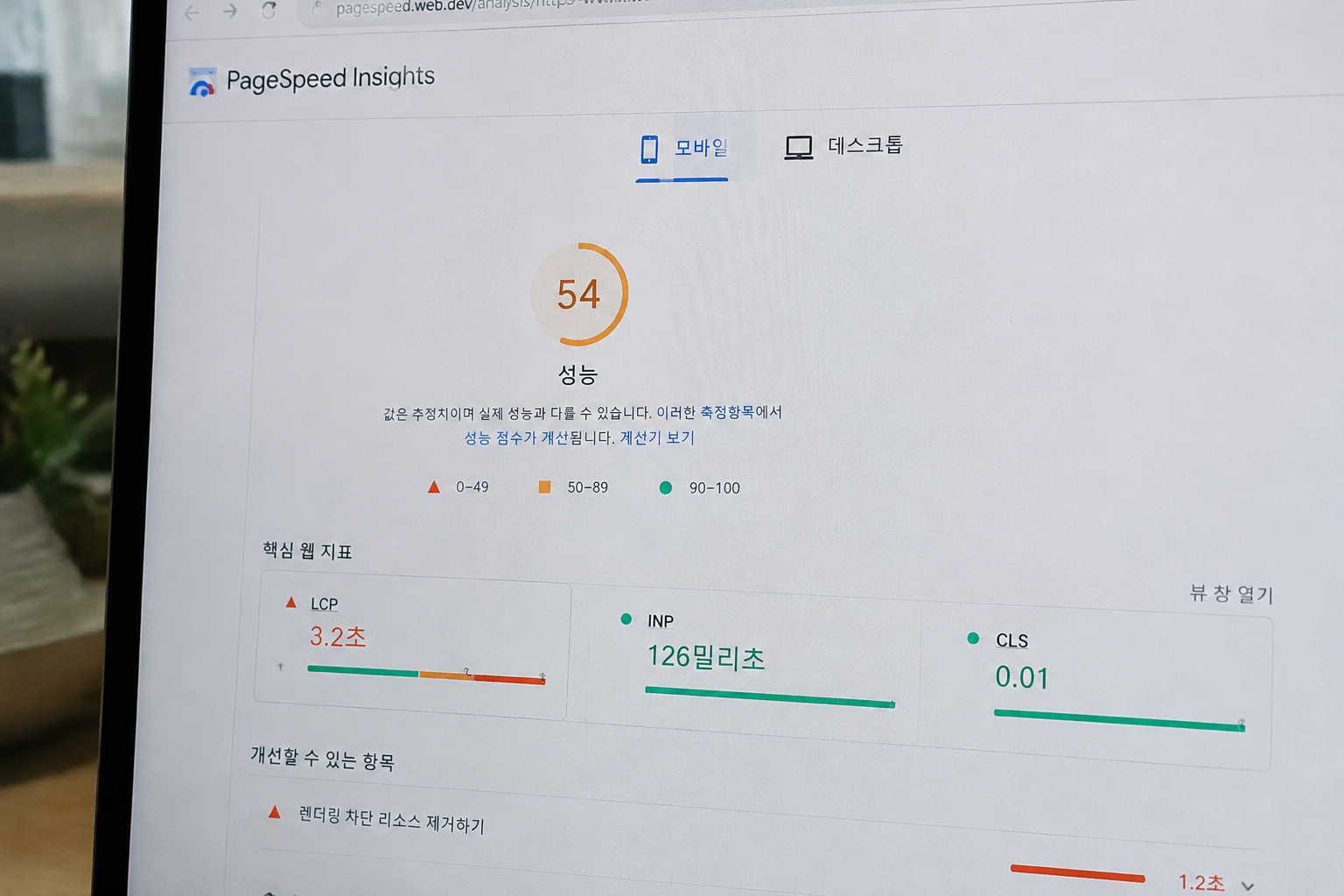
Task: Click the desktop laptop icon
Action: coord(798,148)
